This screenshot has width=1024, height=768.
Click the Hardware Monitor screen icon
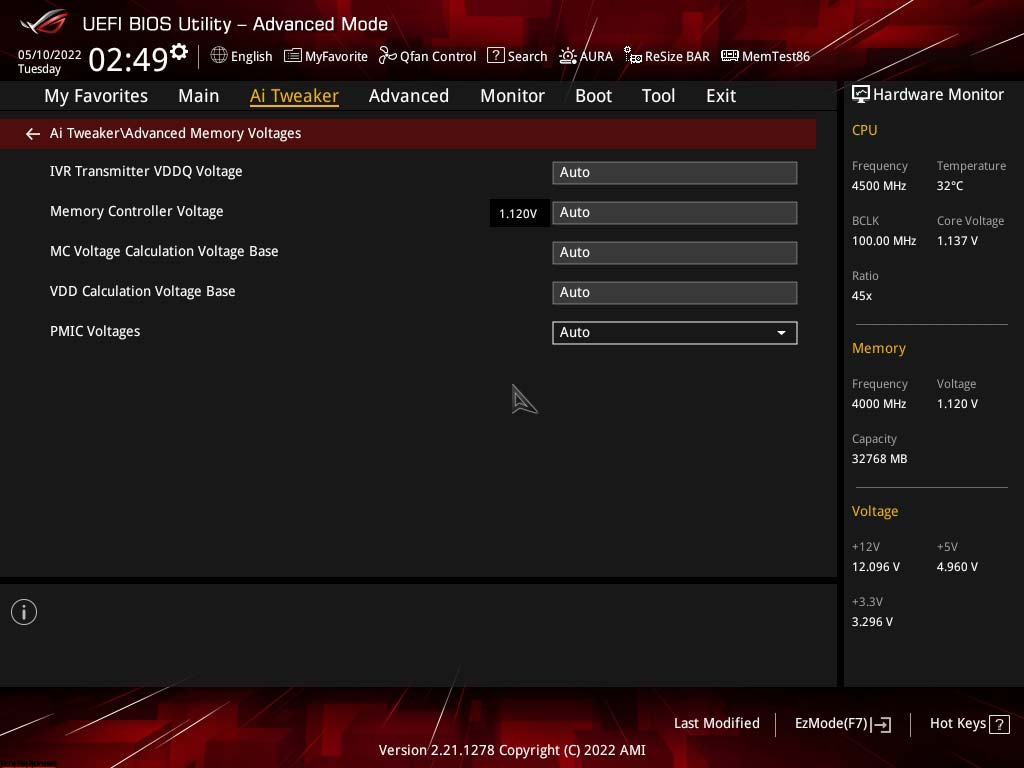tap(861, 95)
